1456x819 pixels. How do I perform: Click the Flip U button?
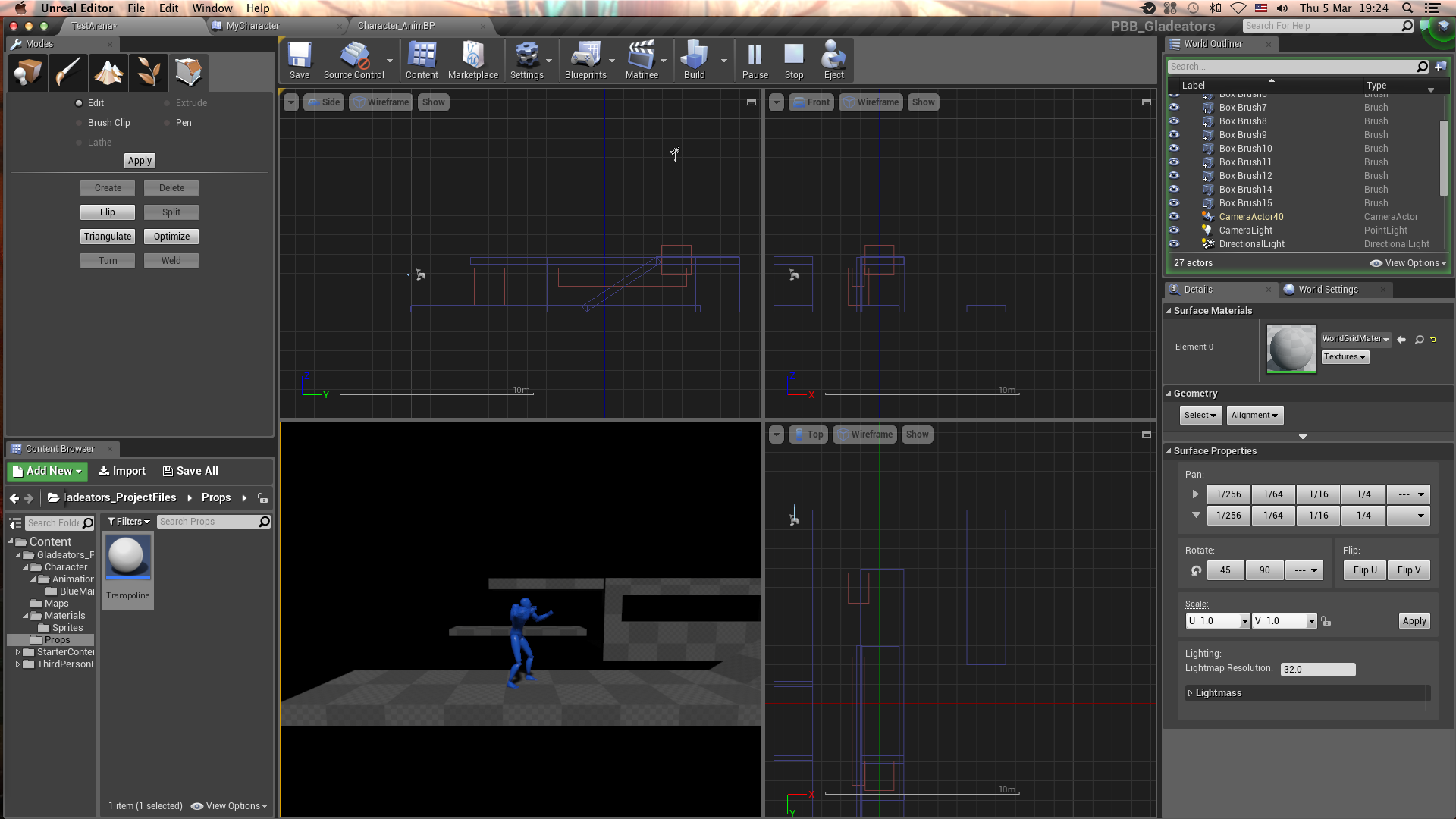click(x=1364, y=570)
